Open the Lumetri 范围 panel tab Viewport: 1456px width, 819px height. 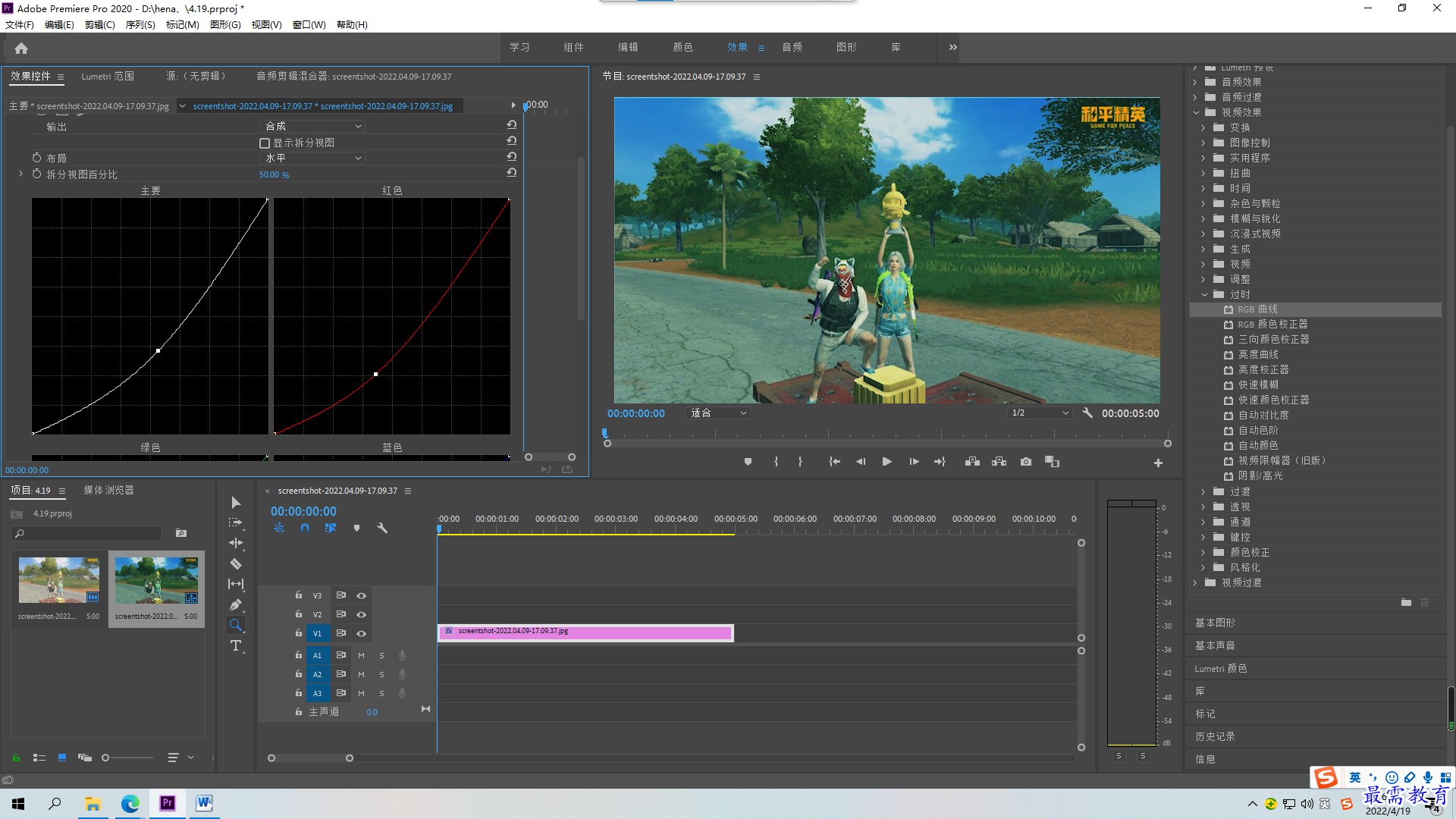coord(108,77)
